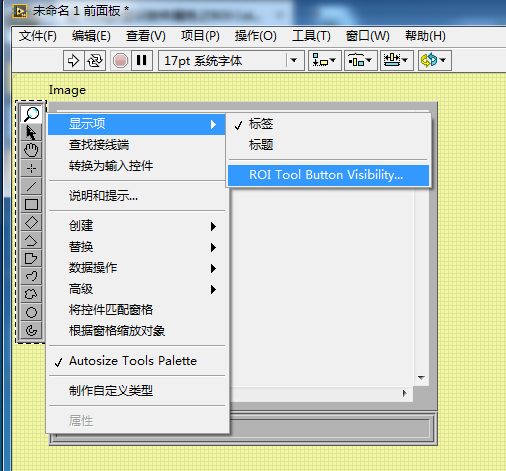Viewport: 506px width, 471px height.
Task: Select the Rotated Rectangle tool
Action: [x=31, y=222]
